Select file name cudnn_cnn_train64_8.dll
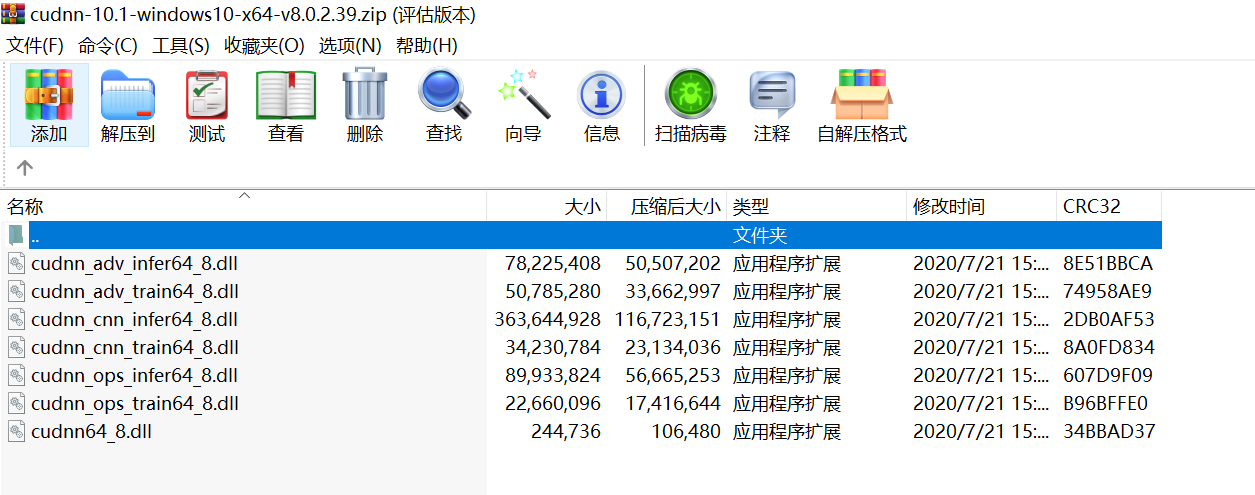Screen dimensions: 1255x495 tap(135, 348)
